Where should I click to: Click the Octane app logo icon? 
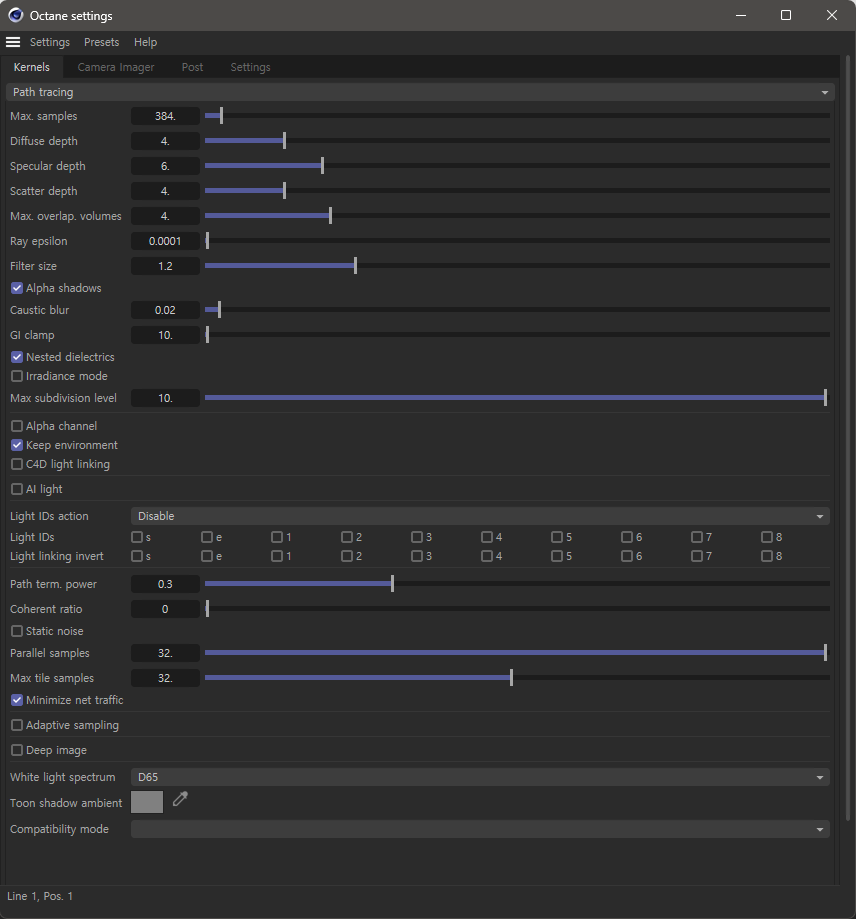(x=15, y=15)
